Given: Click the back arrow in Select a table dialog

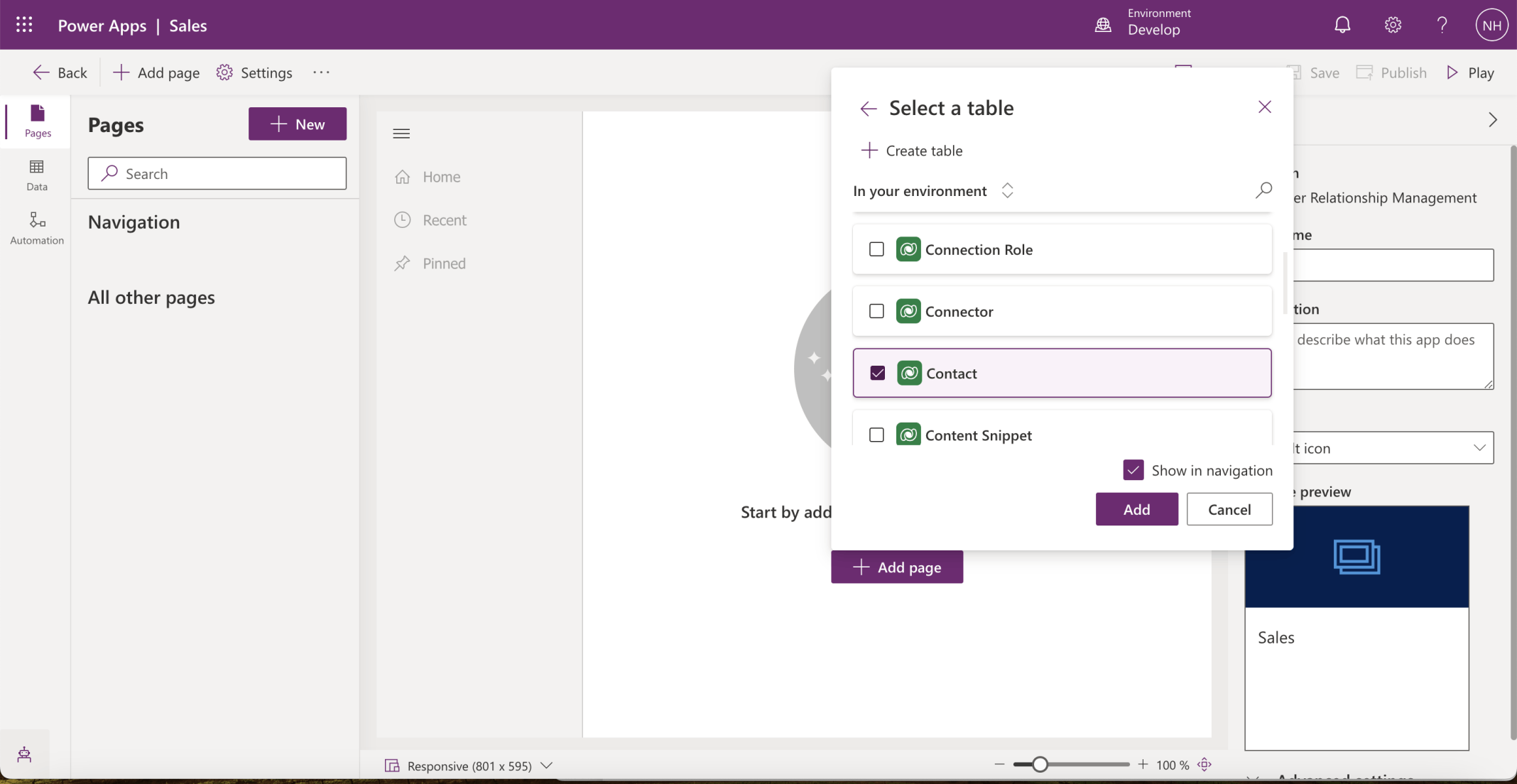Looking at the screenshot, I should (x=867, y=108).
